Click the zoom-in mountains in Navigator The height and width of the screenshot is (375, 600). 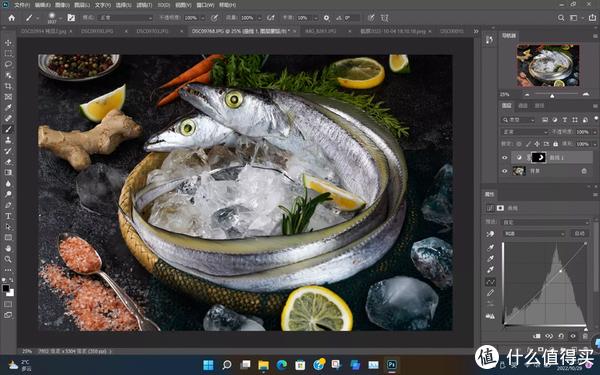(x=586, y=94)
